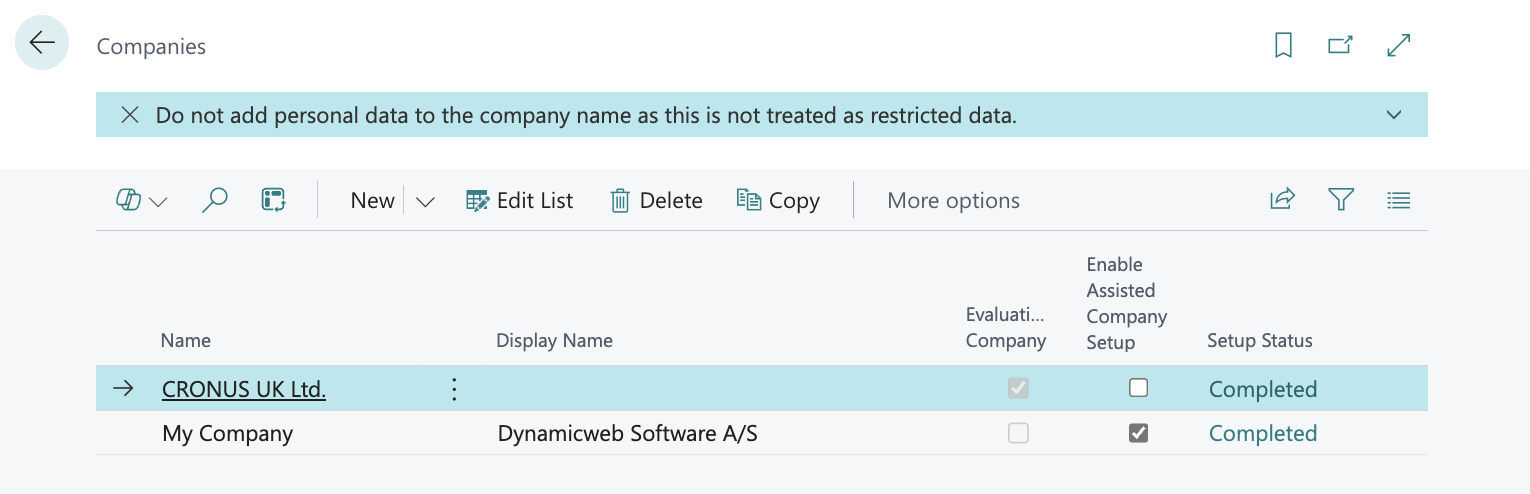Open page in new window icon

(1340, 45)
